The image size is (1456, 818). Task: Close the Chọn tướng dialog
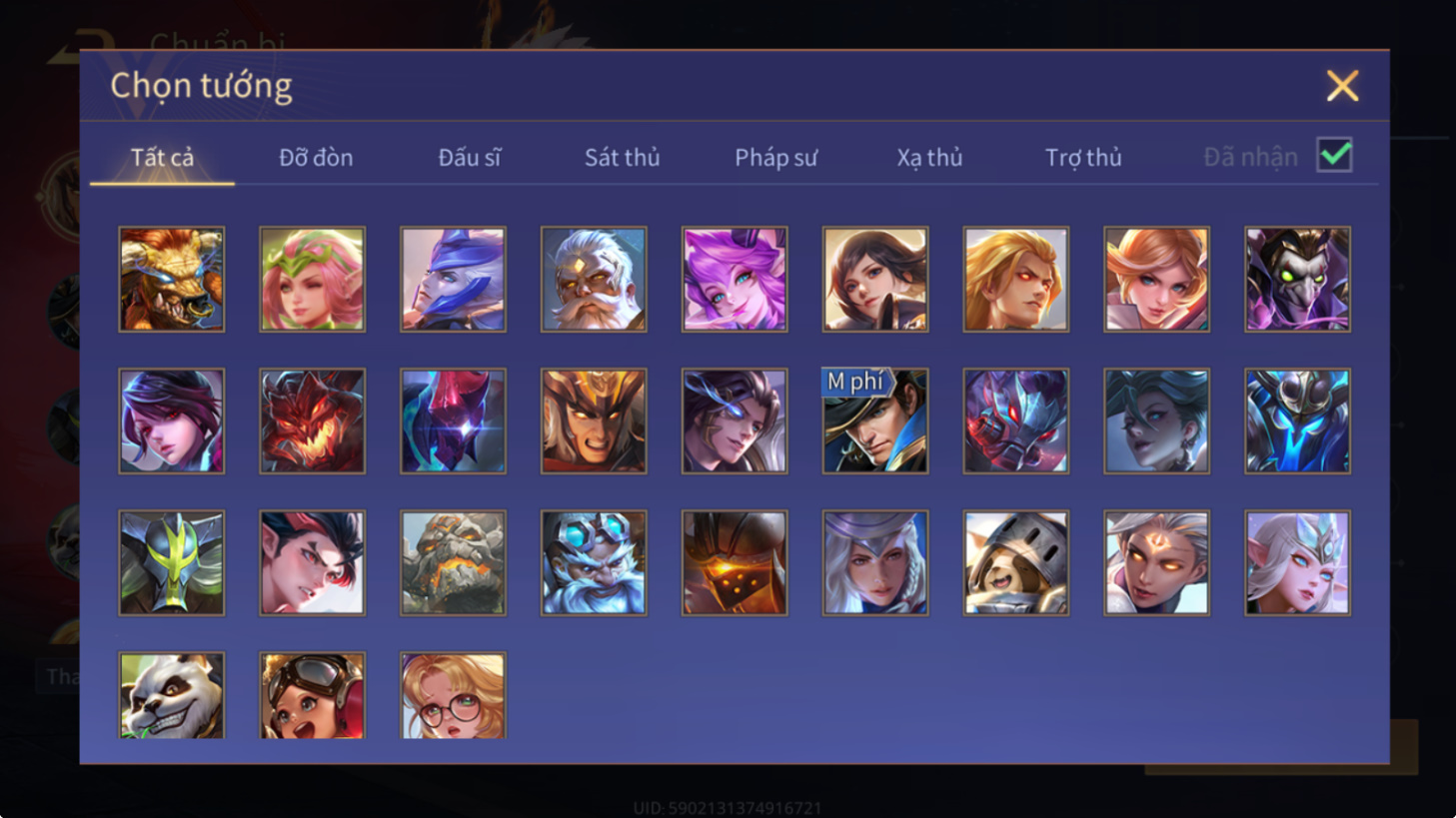coord(1342,86)
